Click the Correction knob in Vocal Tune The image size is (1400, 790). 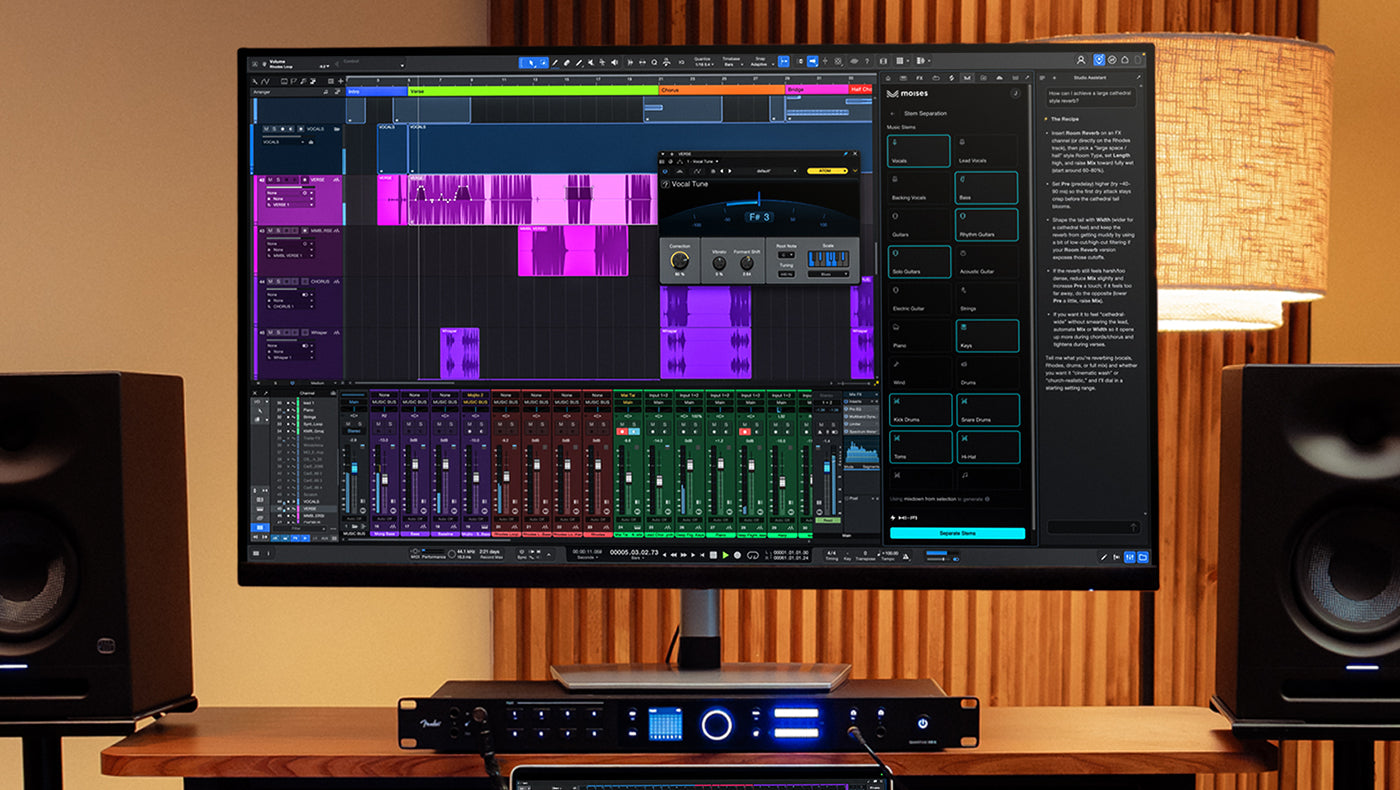point(680,260)
